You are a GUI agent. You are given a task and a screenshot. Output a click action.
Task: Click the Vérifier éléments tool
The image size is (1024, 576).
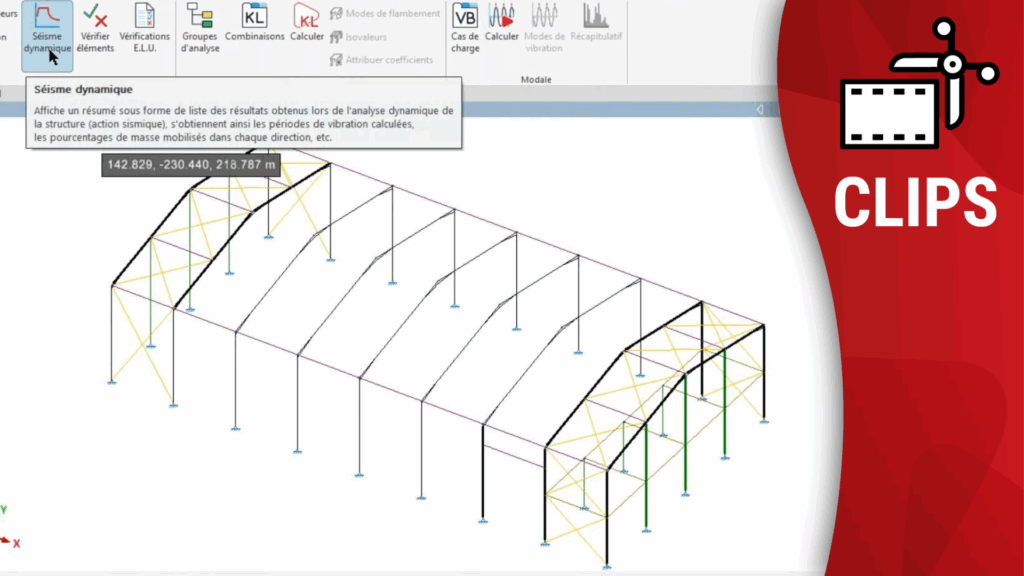point(96,28)
